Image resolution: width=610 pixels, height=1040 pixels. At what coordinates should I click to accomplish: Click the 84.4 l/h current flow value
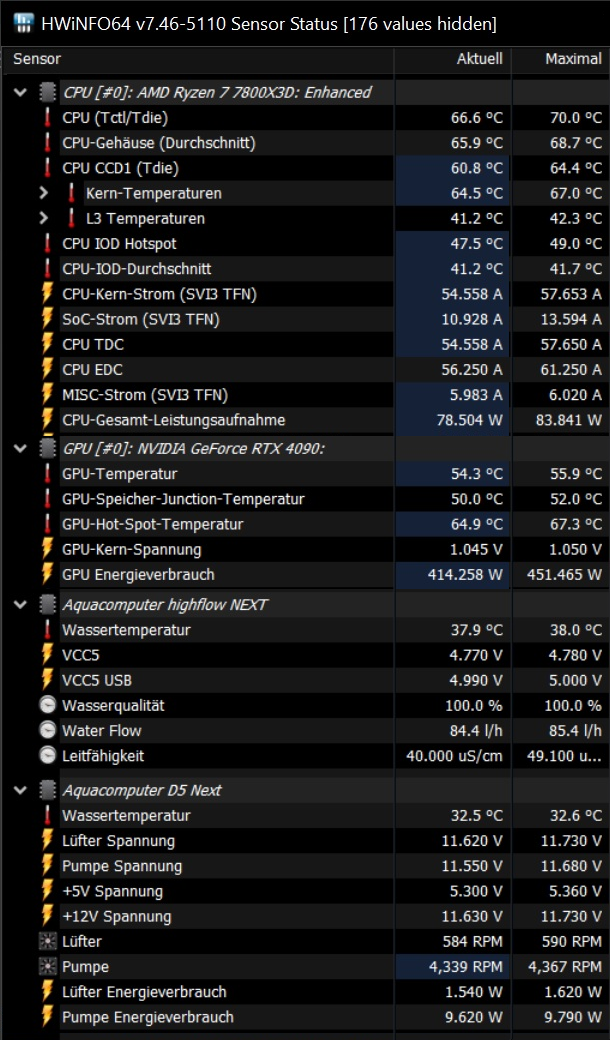476,730
